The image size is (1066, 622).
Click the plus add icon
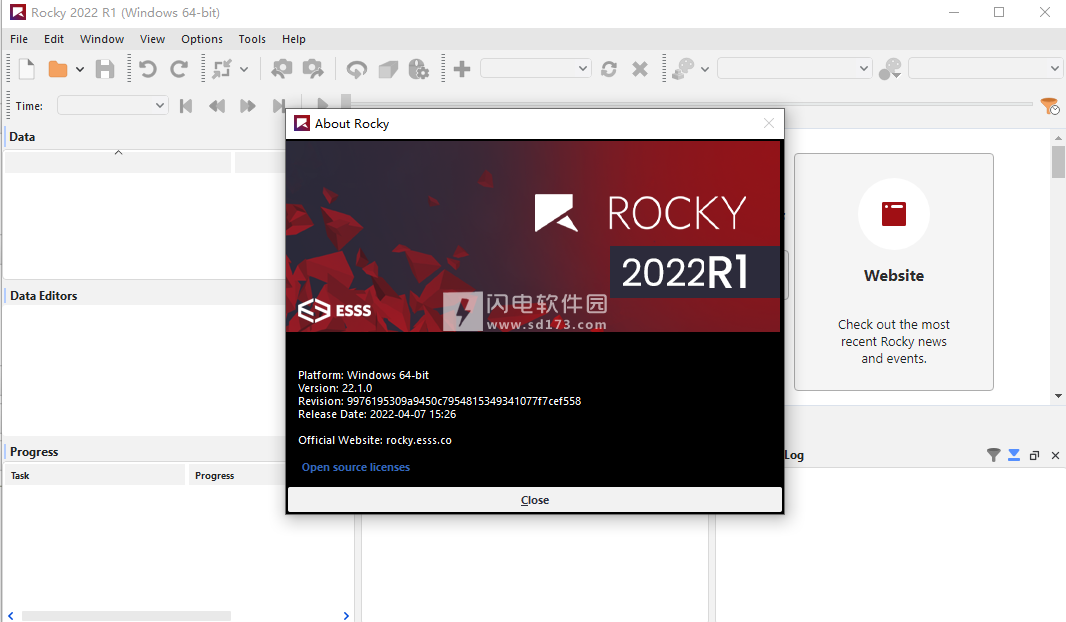462,69
